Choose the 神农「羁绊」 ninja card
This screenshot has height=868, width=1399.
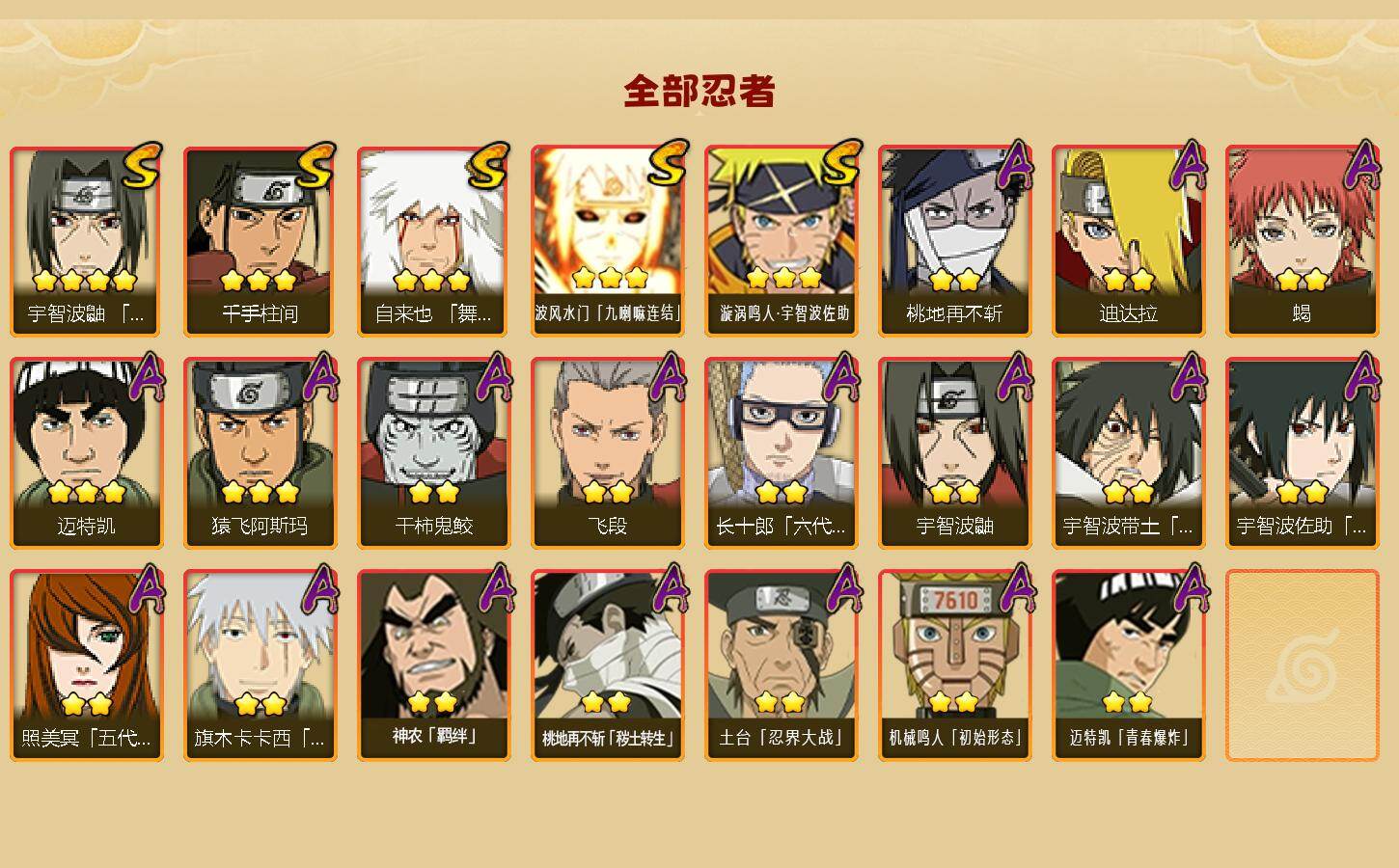pos(433,665)
